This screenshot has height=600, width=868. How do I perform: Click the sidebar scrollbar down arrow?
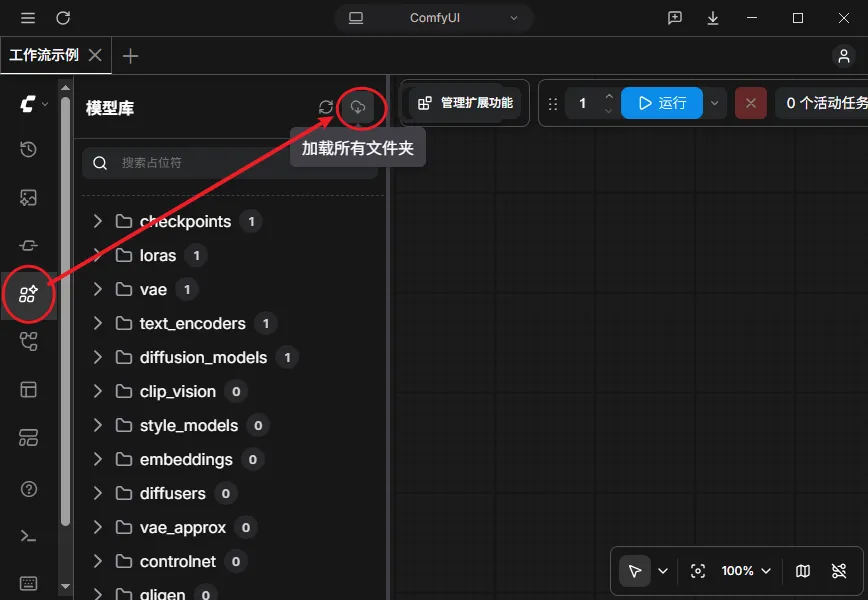click(65, 586)
